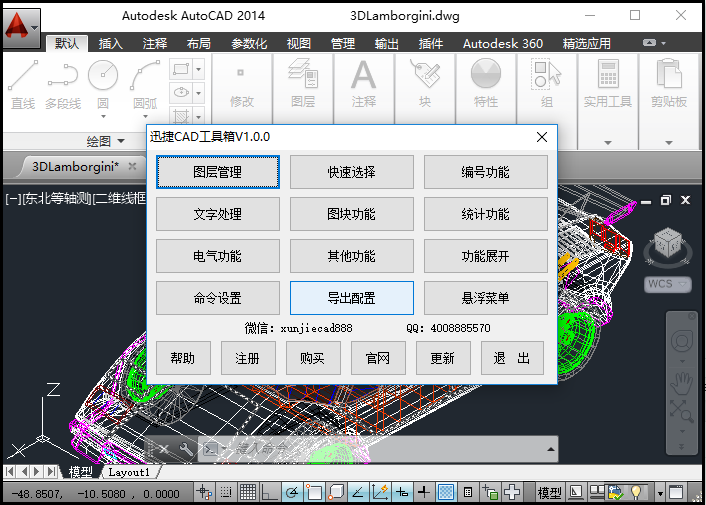Image resolution: width=706 pixels, height=505 pixels.
Task: Click the Exit (退 出) button
Action: click(512, 358)
